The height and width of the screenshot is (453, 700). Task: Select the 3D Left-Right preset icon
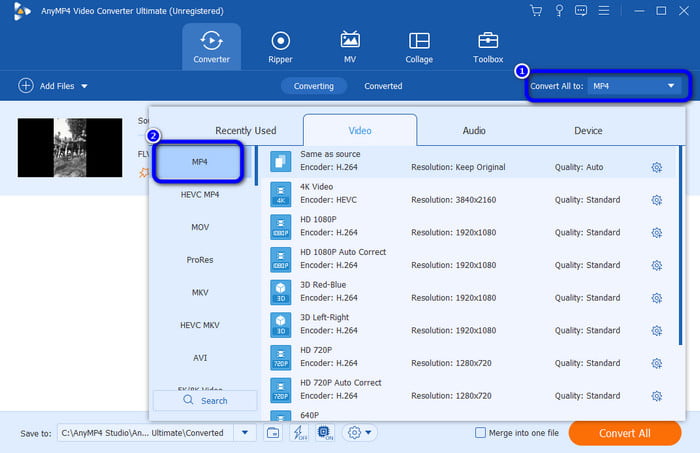point(281,324)
